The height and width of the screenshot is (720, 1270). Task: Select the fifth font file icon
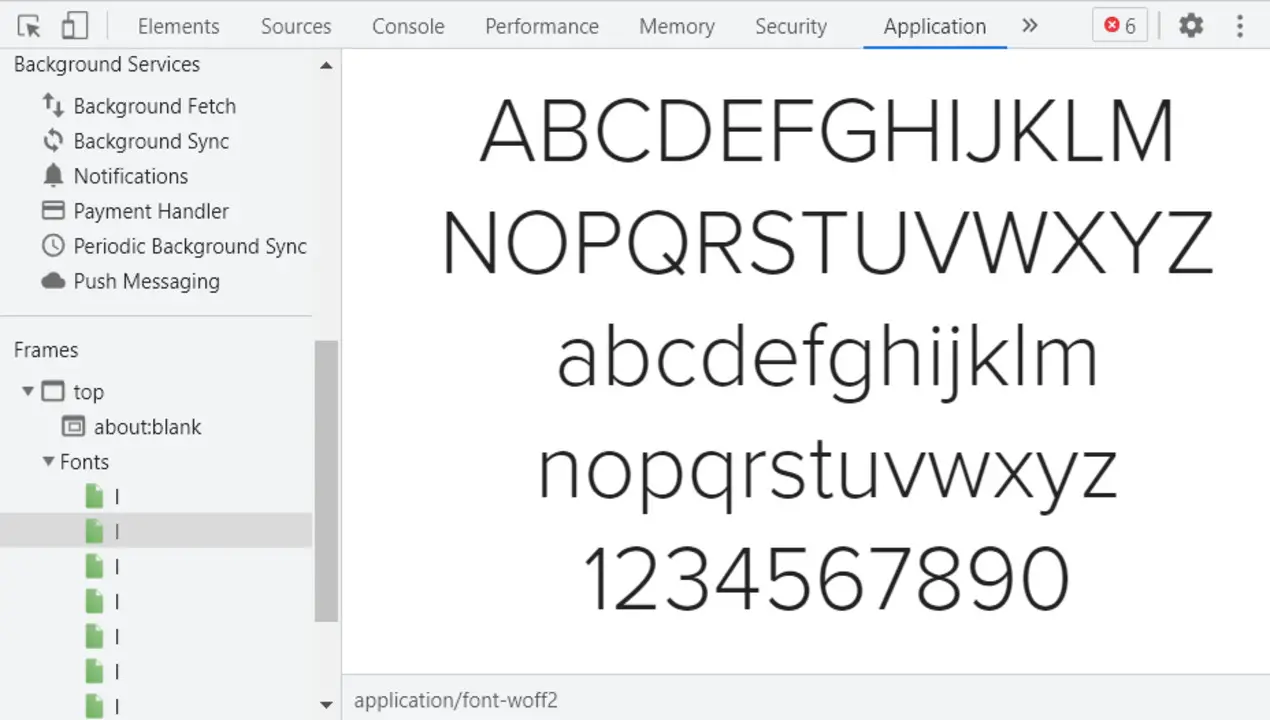[x=94, y=636]
